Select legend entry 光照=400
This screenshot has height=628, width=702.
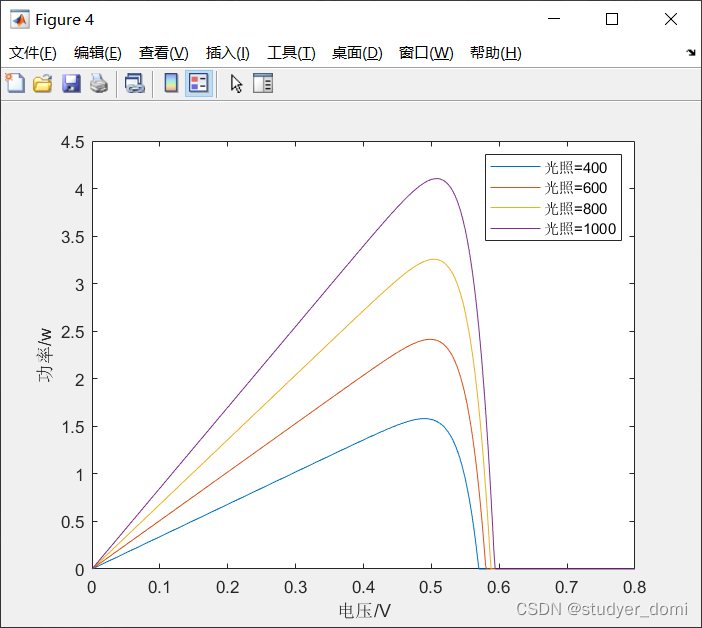[x=576, y=167]
